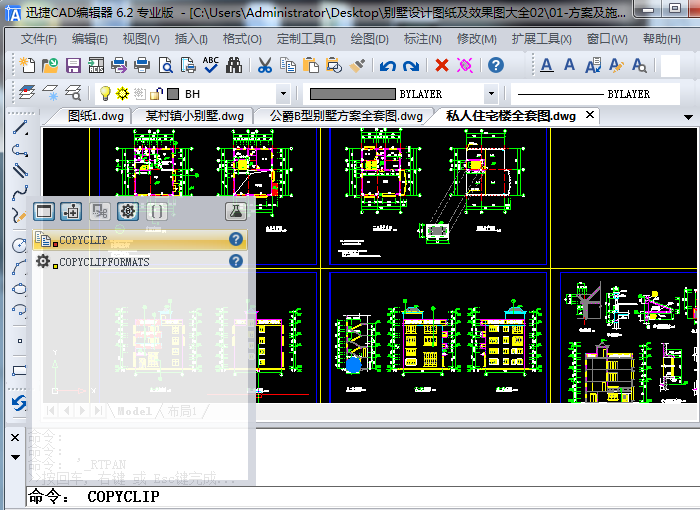Toggle layer lock padlock icon

pos(156,94)
